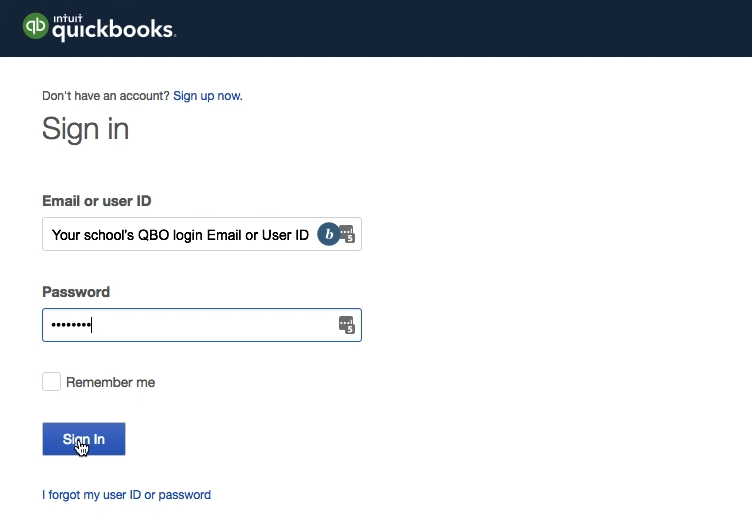The height and width of the screenshot is (518, 752).
Task: Open password manager icon in Email field
Action: (x=347, y=234)
